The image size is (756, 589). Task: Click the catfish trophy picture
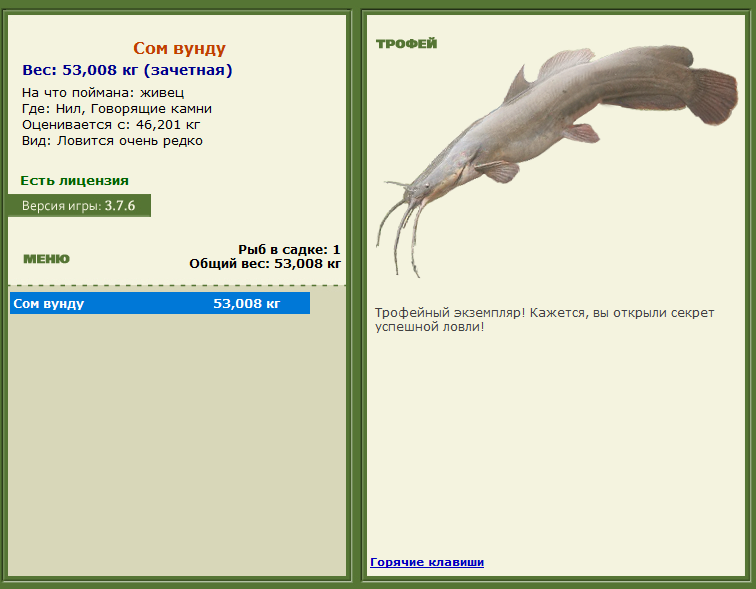coord(556,161)
